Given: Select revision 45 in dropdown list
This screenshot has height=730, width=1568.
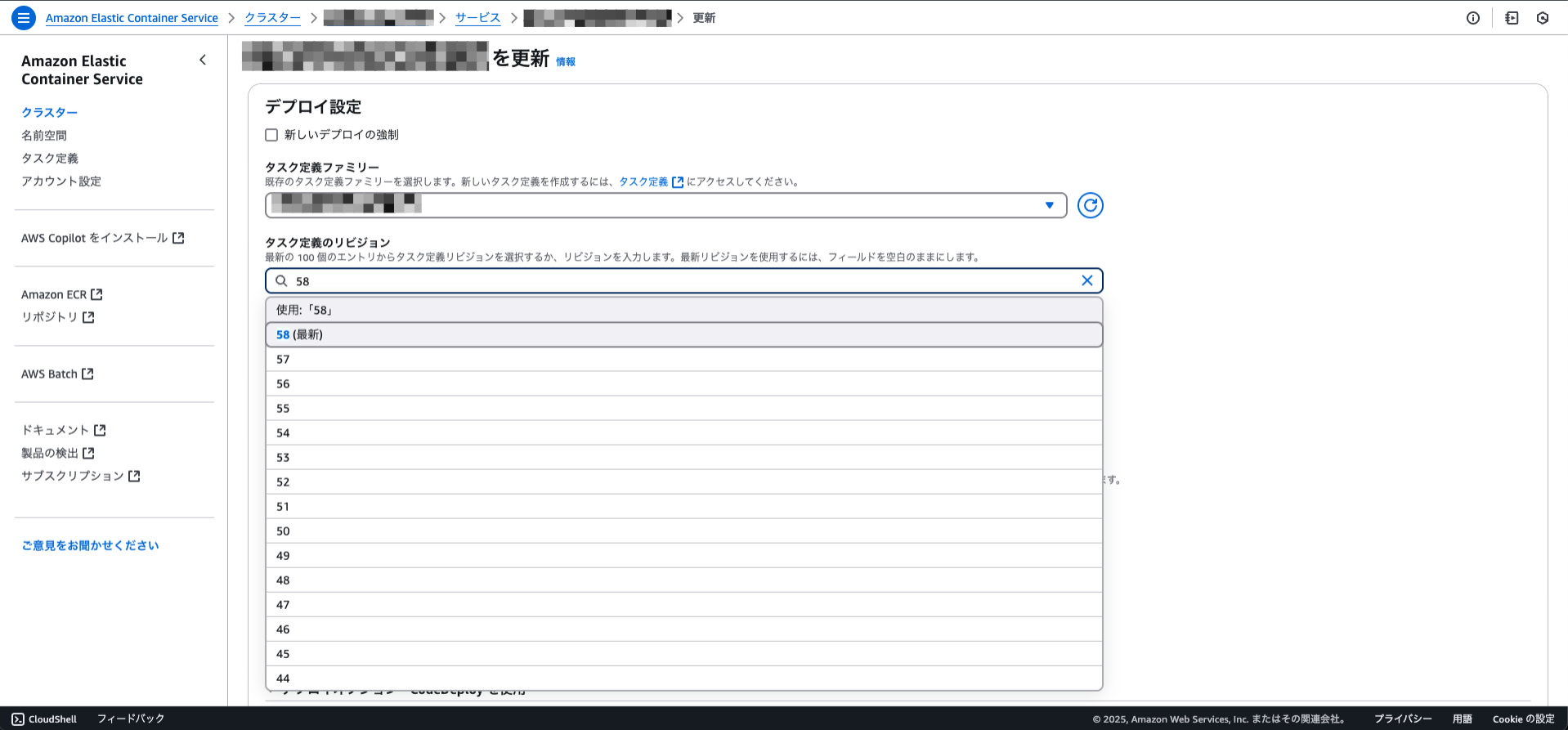Looking at the screenshot, I should [684, 653].
